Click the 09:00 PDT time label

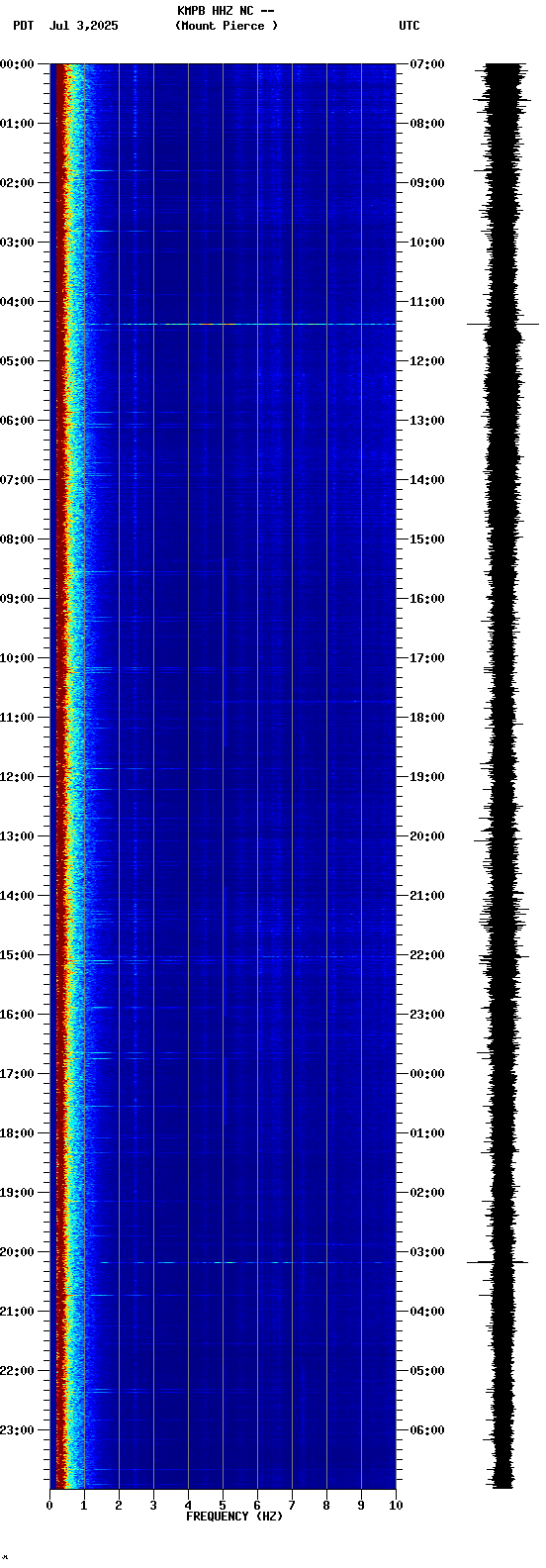pos(18,599)
